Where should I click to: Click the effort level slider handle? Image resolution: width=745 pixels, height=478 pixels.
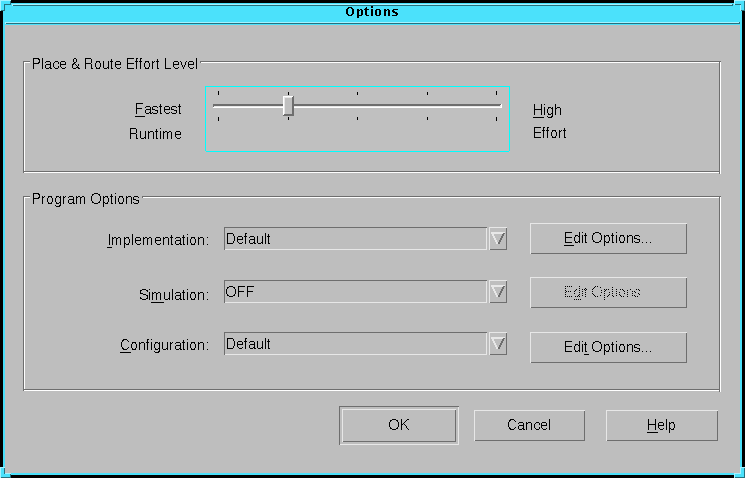pyautogui.click(x=288, y=105)
